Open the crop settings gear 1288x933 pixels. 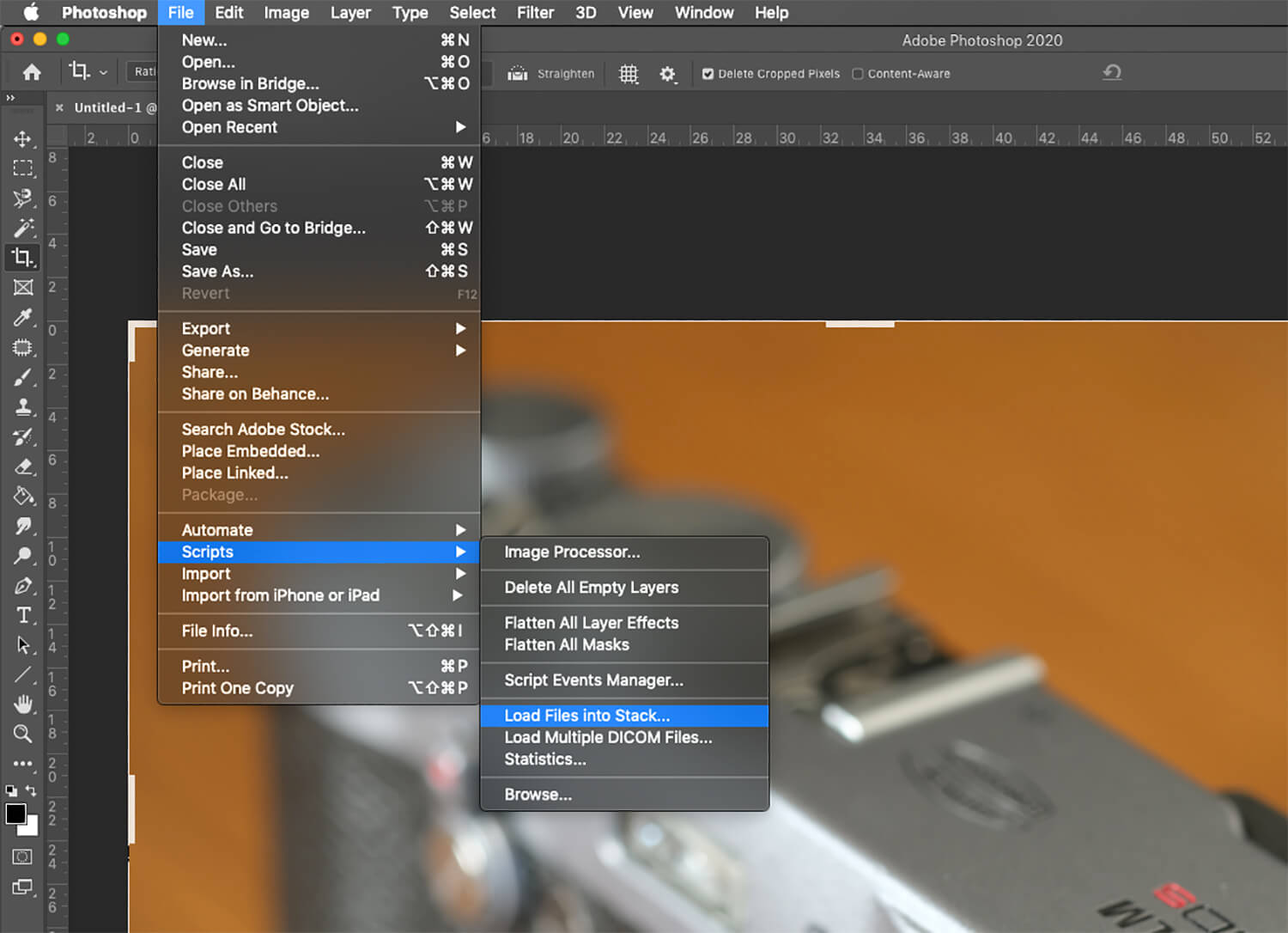click(667, 74)
